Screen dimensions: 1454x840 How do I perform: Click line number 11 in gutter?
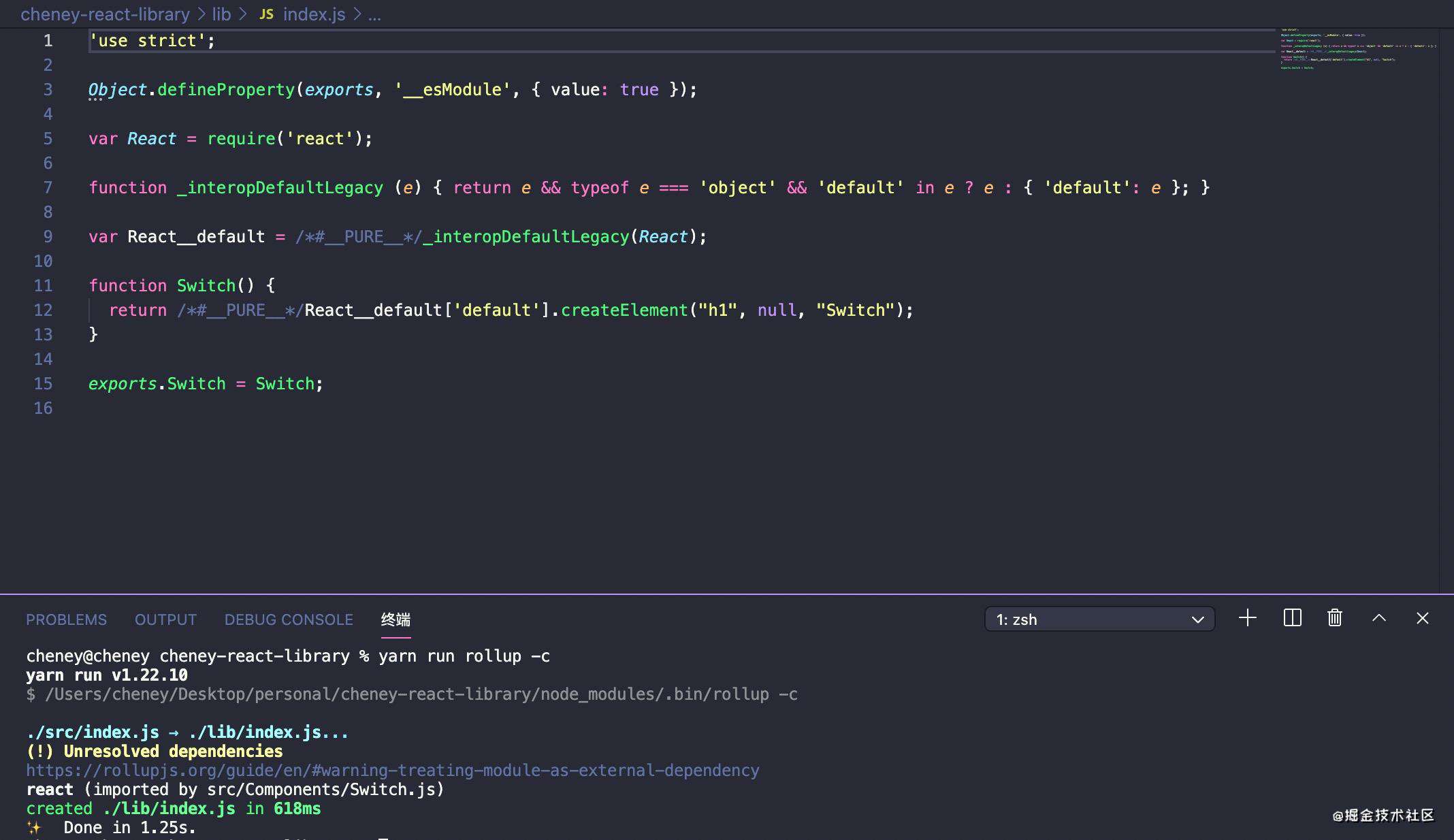pos(43,285)
